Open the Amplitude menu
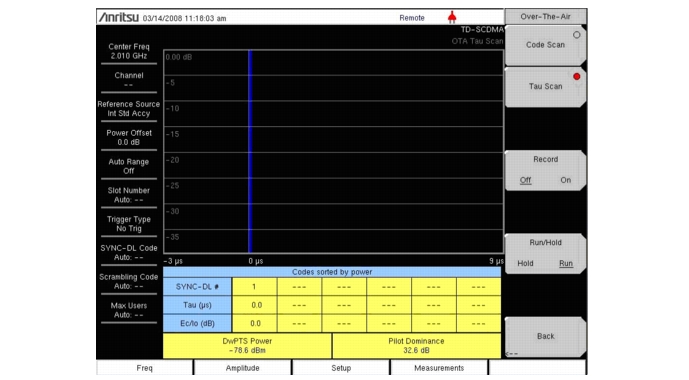Viewport: 689px width, 380px height. click(x=243, y=368)
